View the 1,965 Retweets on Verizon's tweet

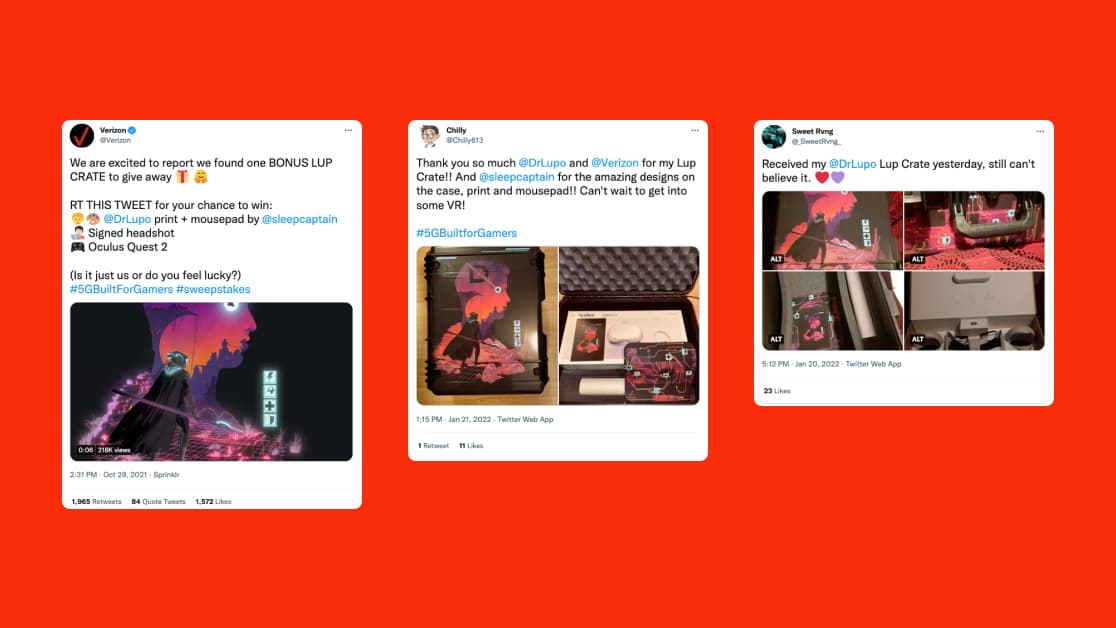[x=96, y=501]
